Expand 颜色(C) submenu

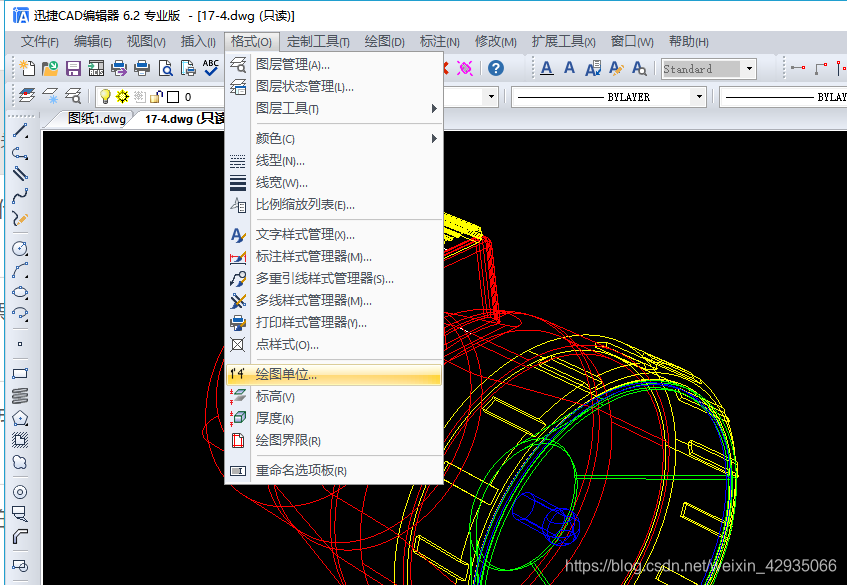tap(334, 139)
